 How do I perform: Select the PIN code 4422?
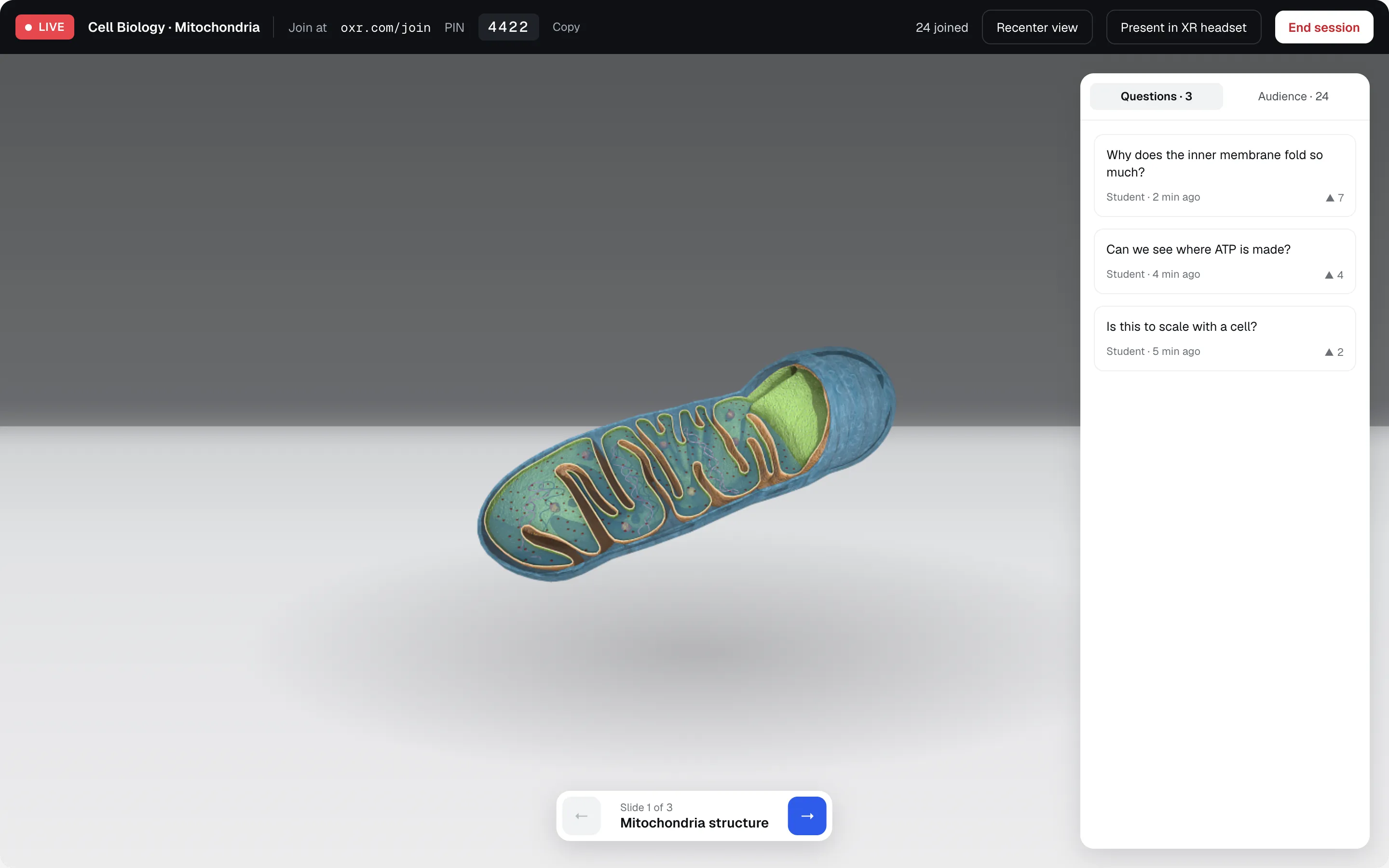coord(508,27)
